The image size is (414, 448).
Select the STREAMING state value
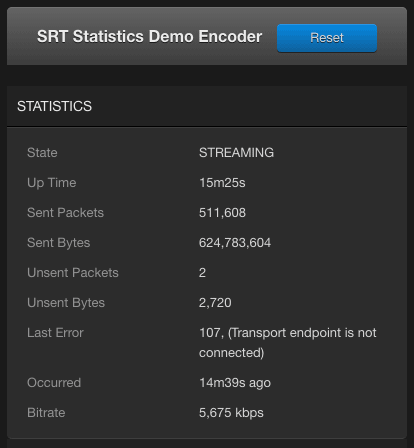point(236,153)
